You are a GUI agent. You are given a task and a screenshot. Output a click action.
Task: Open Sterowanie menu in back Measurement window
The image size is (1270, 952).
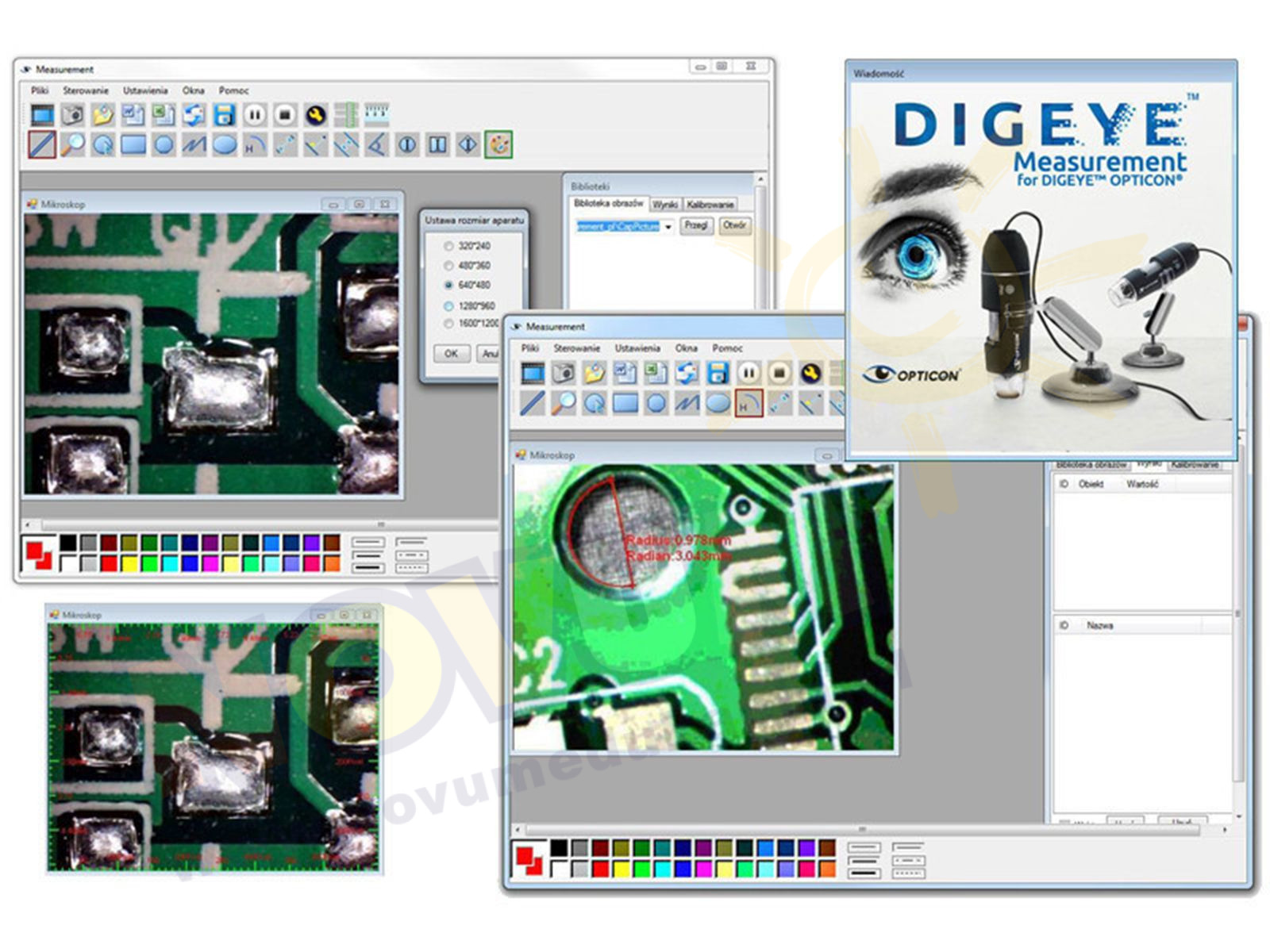coord(86,90)
